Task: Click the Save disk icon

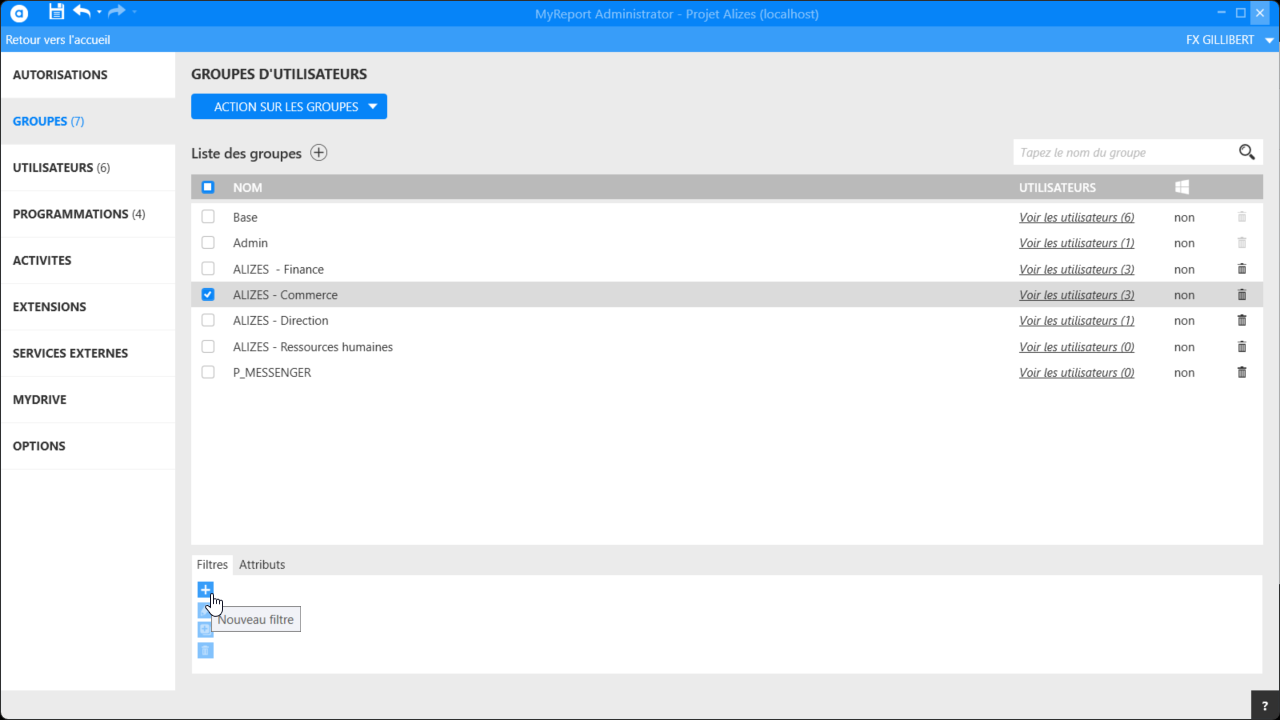Action: pos(56,12)
